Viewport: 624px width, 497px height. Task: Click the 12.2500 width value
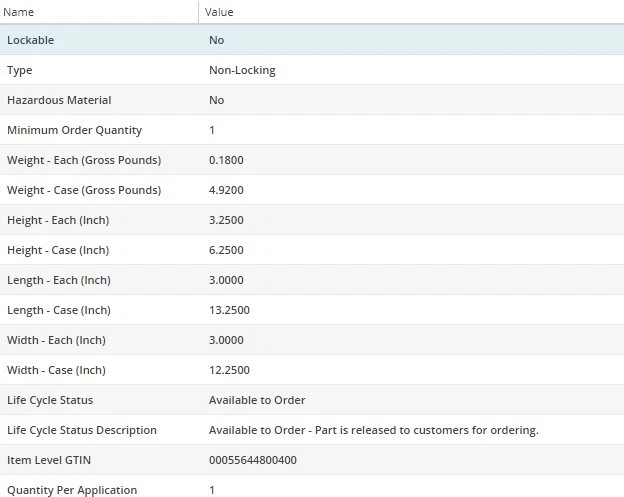(x=229, y=370)
